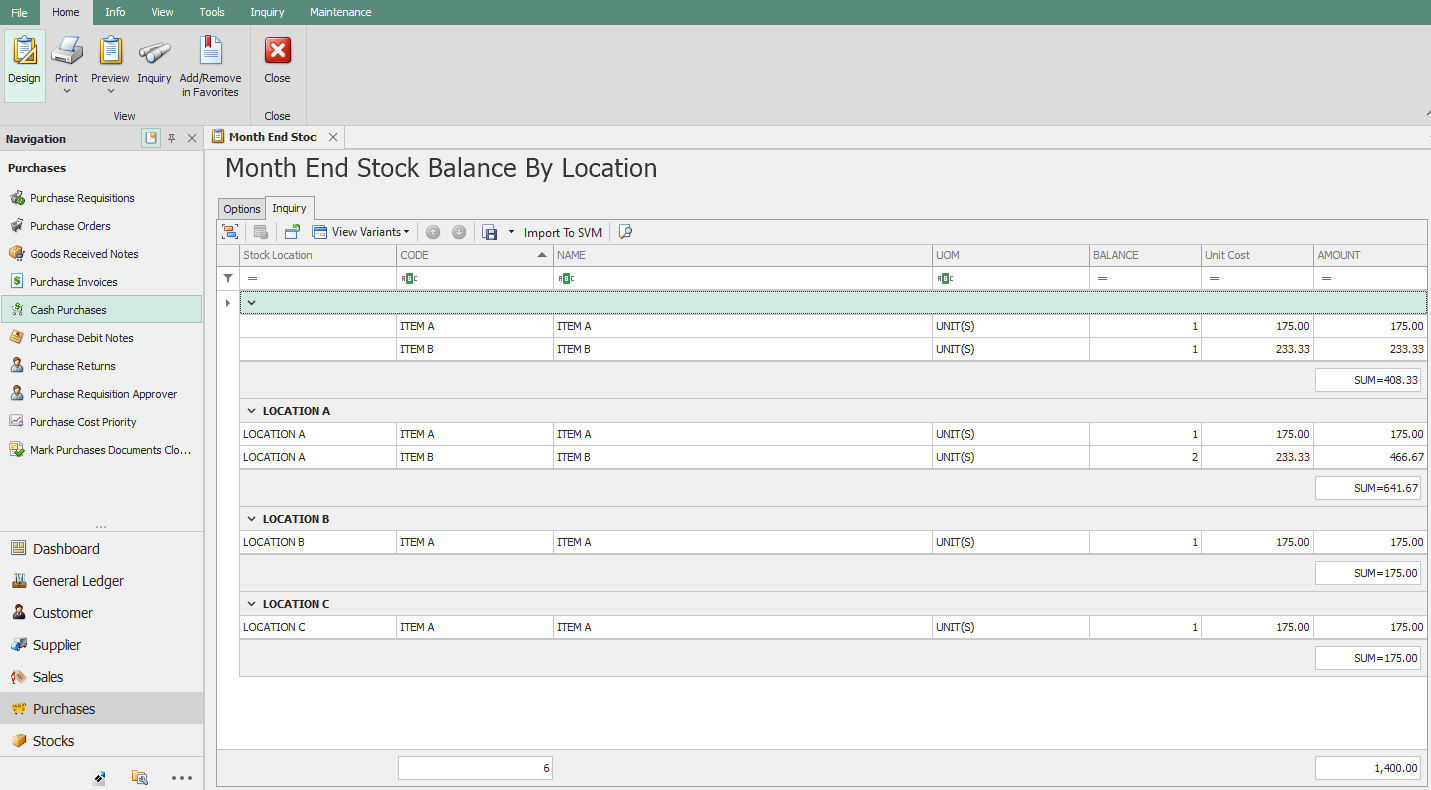Open Purchase Requisition Approver

pos(101,394)
